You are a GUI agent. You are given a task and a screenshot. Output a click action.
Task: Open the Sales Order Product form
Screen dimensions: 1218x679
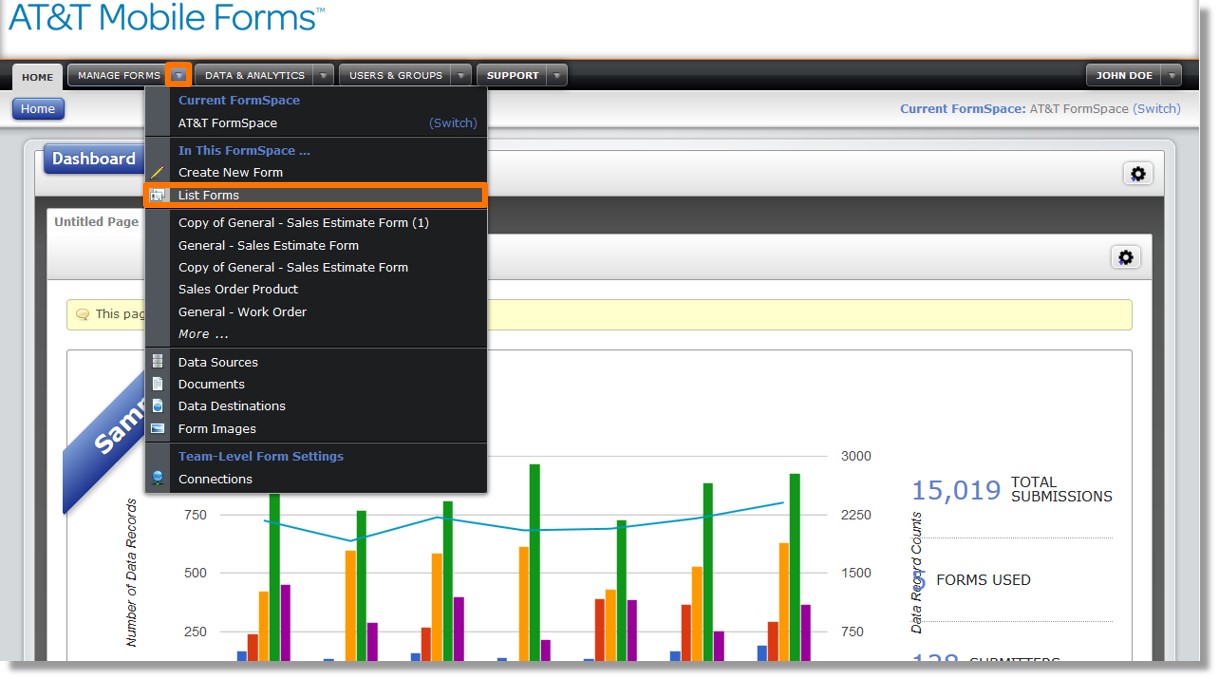click(x=238, y=289)
